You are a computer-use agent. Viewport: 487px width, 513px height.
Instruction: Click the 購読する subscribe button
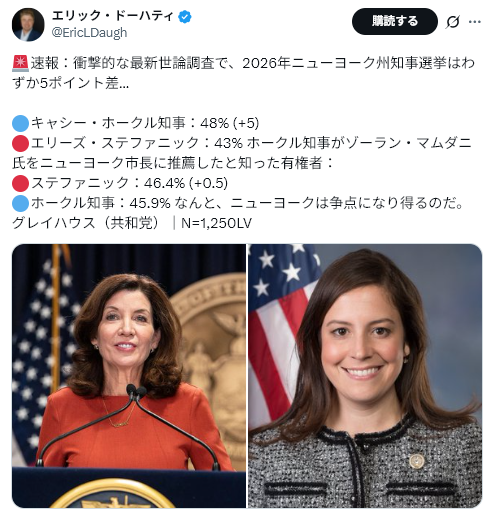tap(395, 22)
